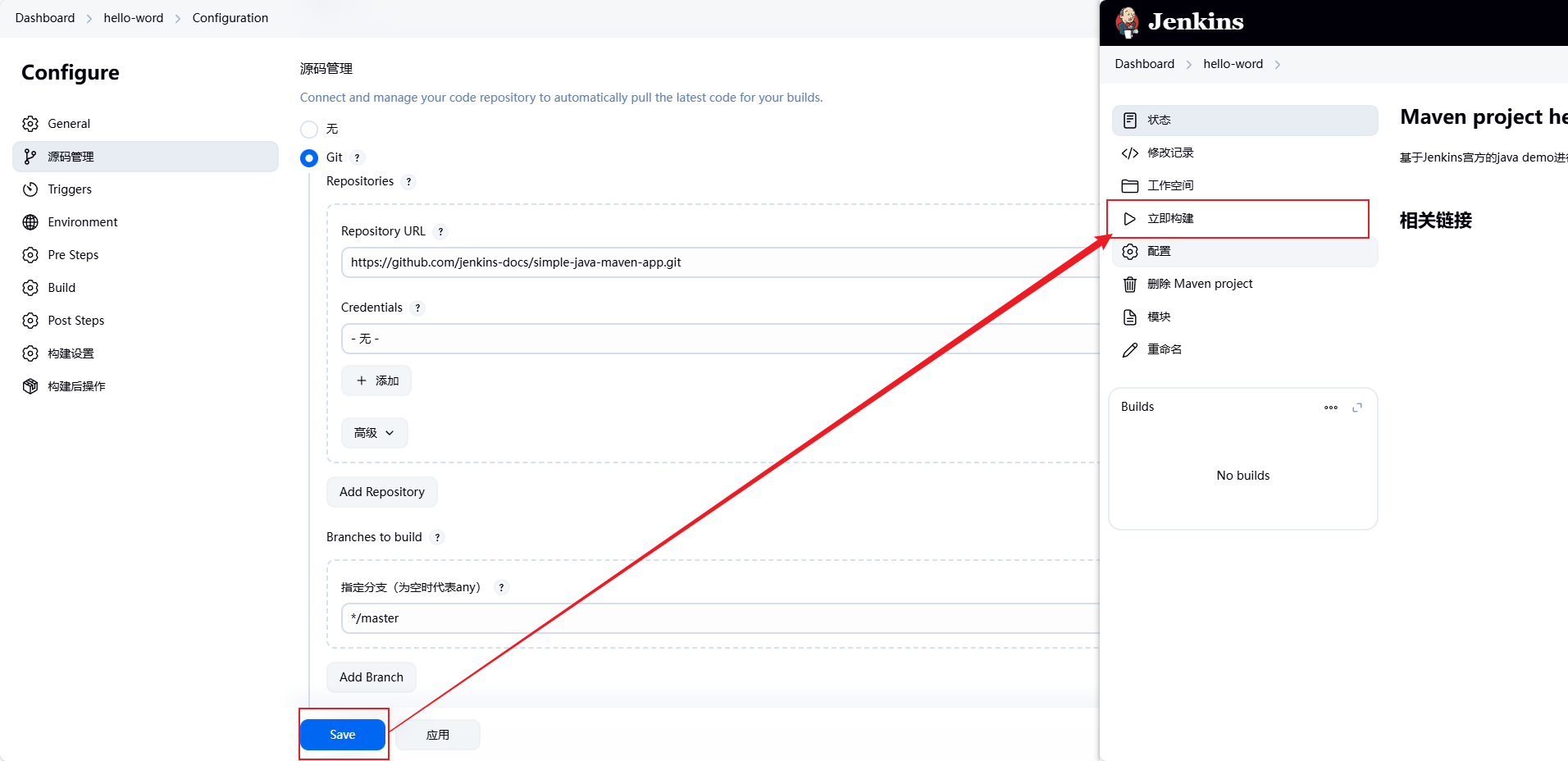
Task: Expand chevron after hello-word in Jenkins panel breadcrumb
Action: [1278, 65]
